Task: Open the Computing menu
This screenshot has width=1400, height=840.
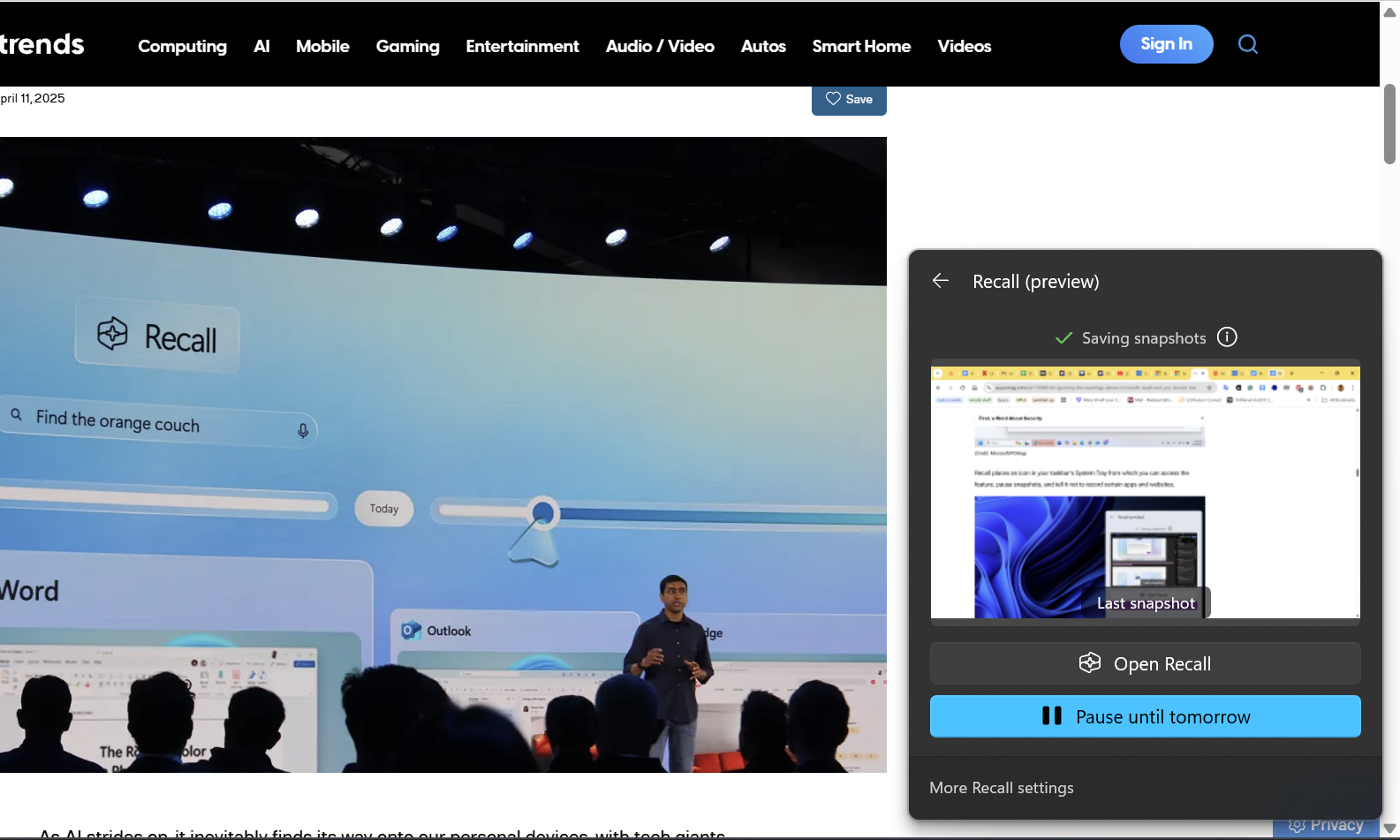Action: pos(182,46)
